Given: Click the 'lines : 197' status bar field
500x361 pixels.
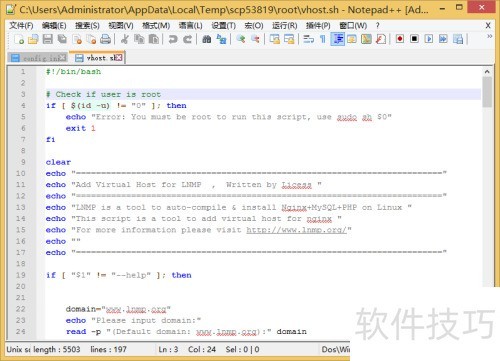Looking at the screenshot, I should [108, 349].
